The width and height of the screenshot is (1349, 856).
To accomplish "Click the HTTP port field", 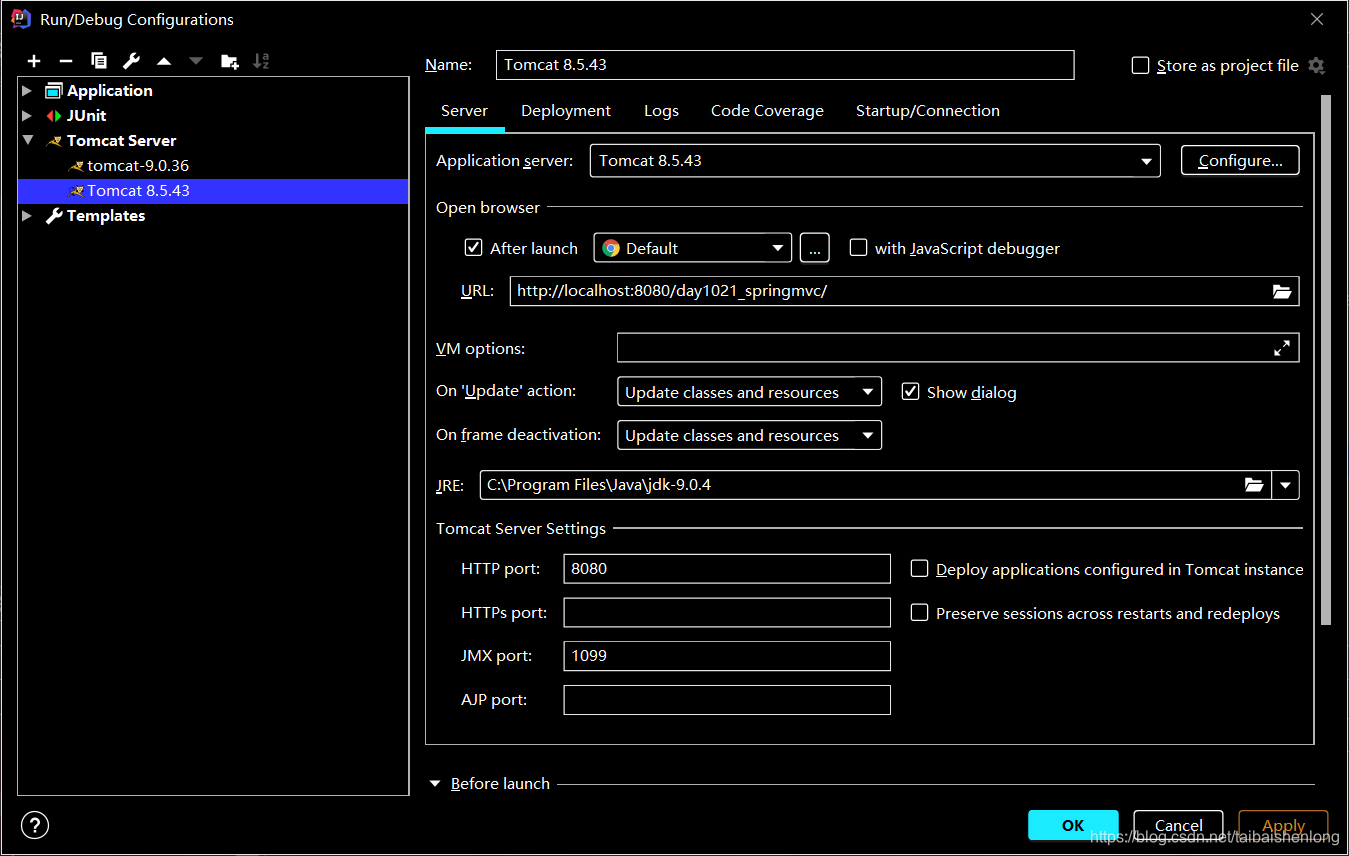I will (727, 568).
